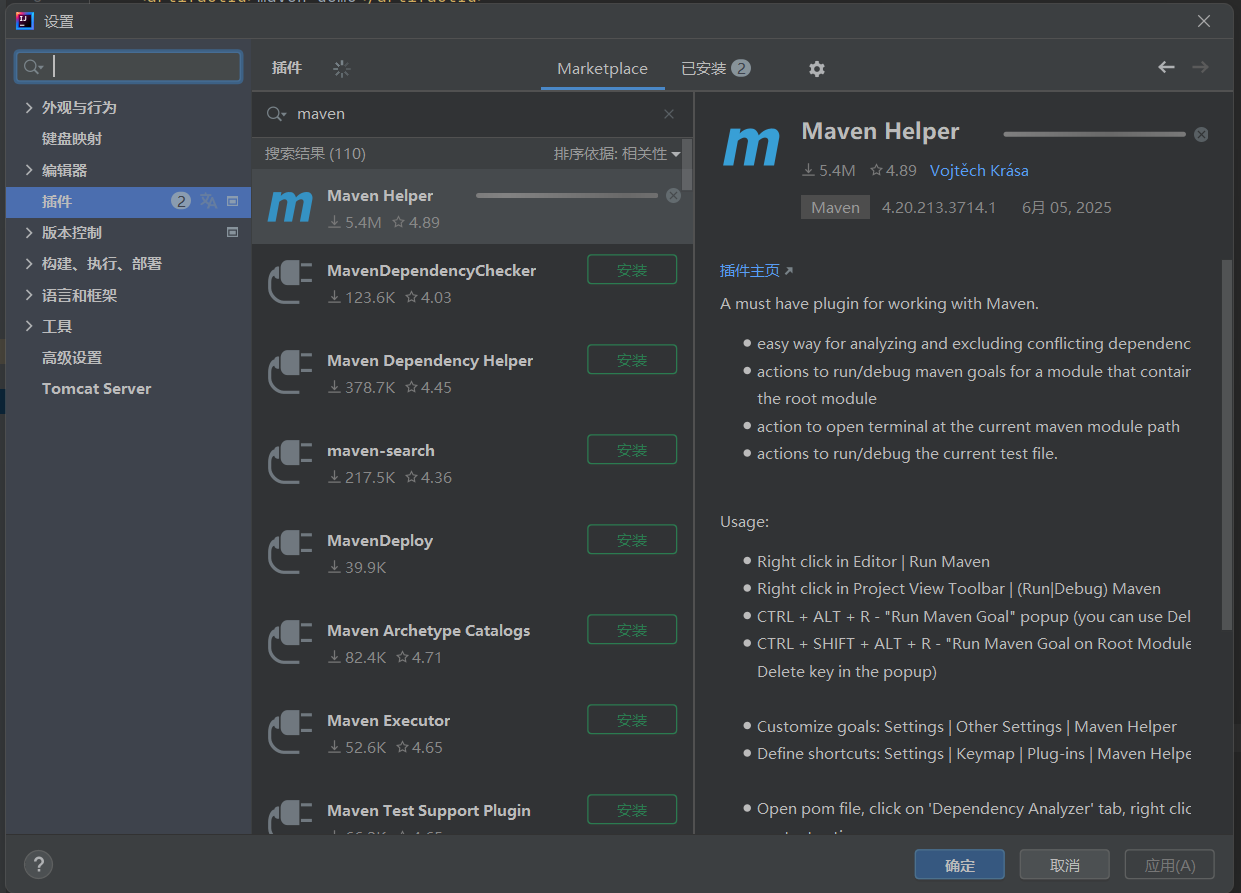The image size is (1241, 893).
Task: Click maven-search plugin name
Action: pos(381,450)
